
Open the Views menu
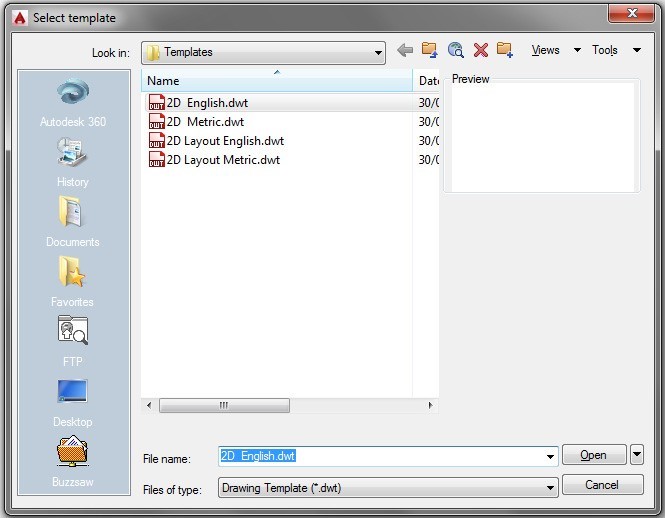point(555,51)
